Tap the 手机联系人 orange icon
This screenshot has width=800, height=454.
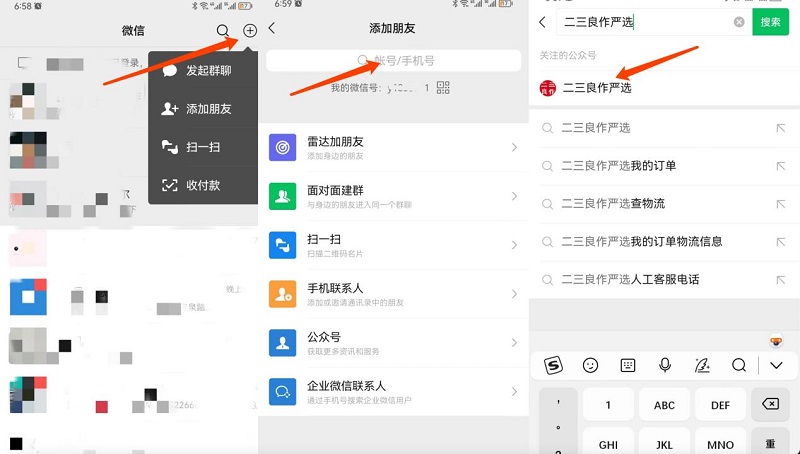click(283, 294)
